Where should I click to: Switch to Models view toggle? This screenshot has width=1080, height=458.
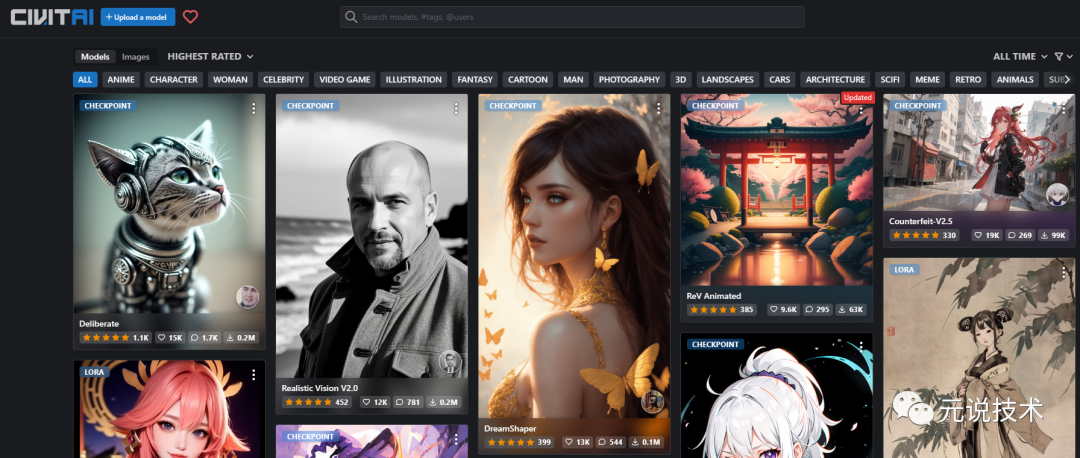click(95, 57)
